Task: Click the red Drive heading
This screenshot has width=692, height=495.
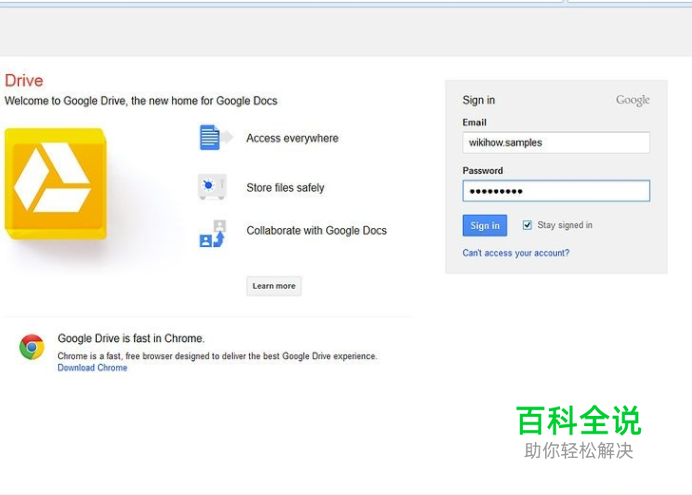Action: [24, 81]
